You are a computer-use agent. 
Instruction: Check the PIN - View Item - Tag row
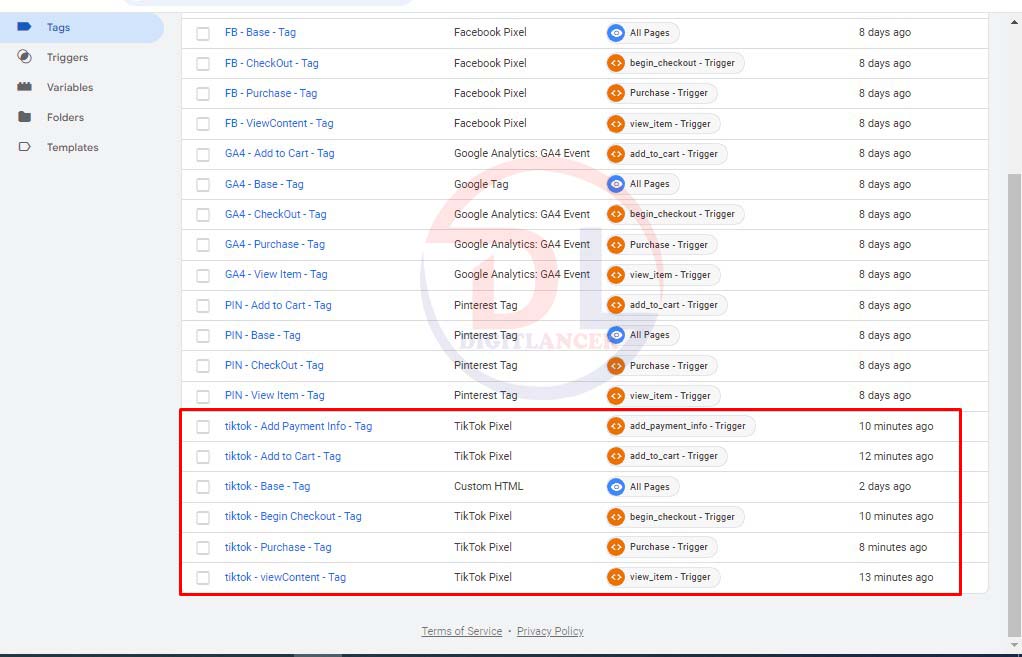pos(203,396)
